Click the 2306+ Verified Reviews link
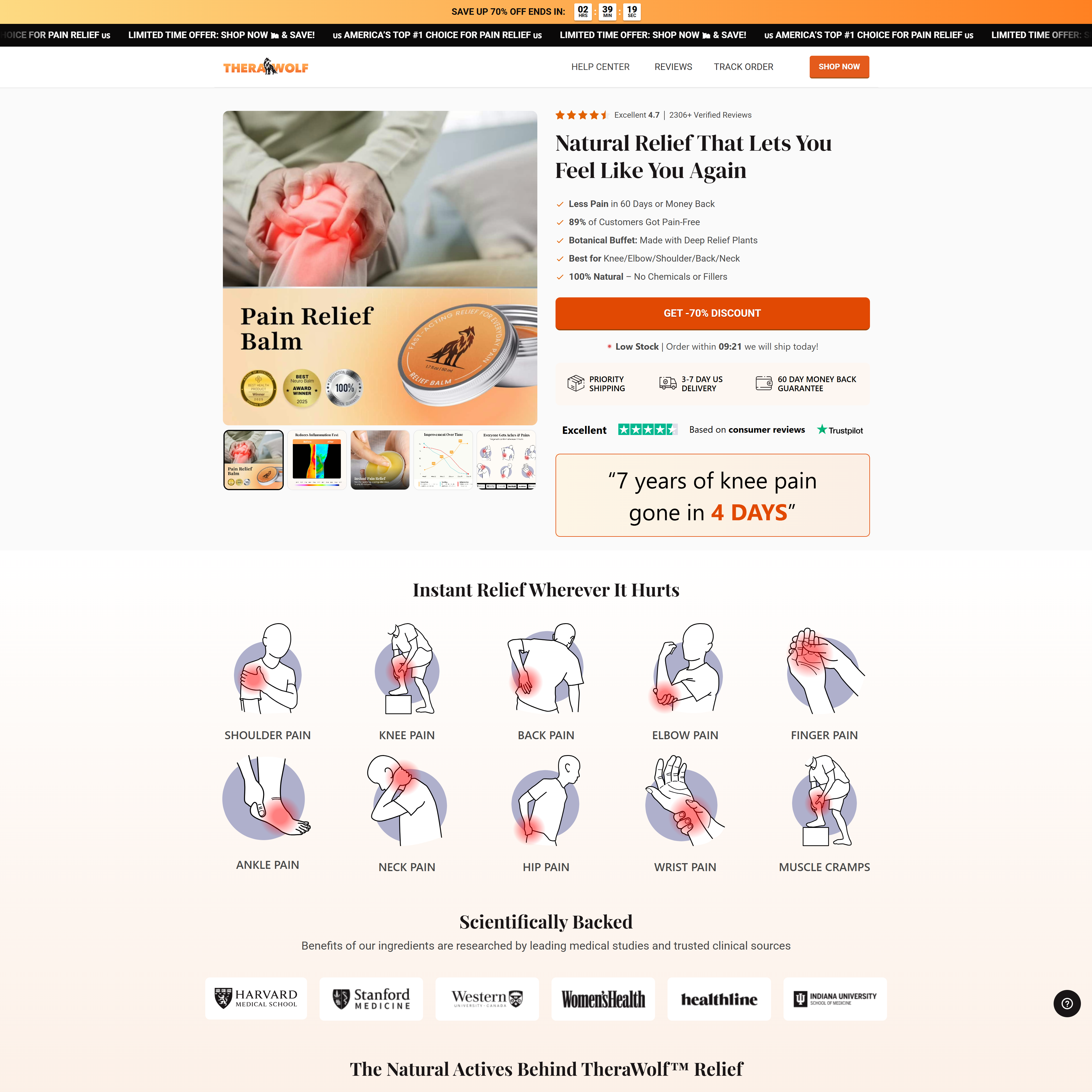This screenshot has height=1092, width=1092. [710, 115]
